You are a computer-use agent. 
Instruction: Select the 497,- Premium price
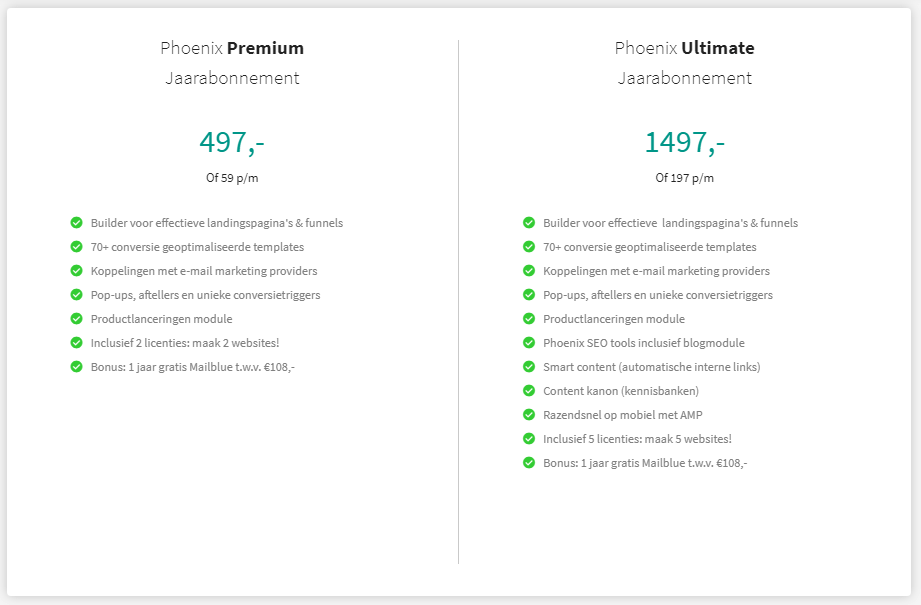pos(232,143)
